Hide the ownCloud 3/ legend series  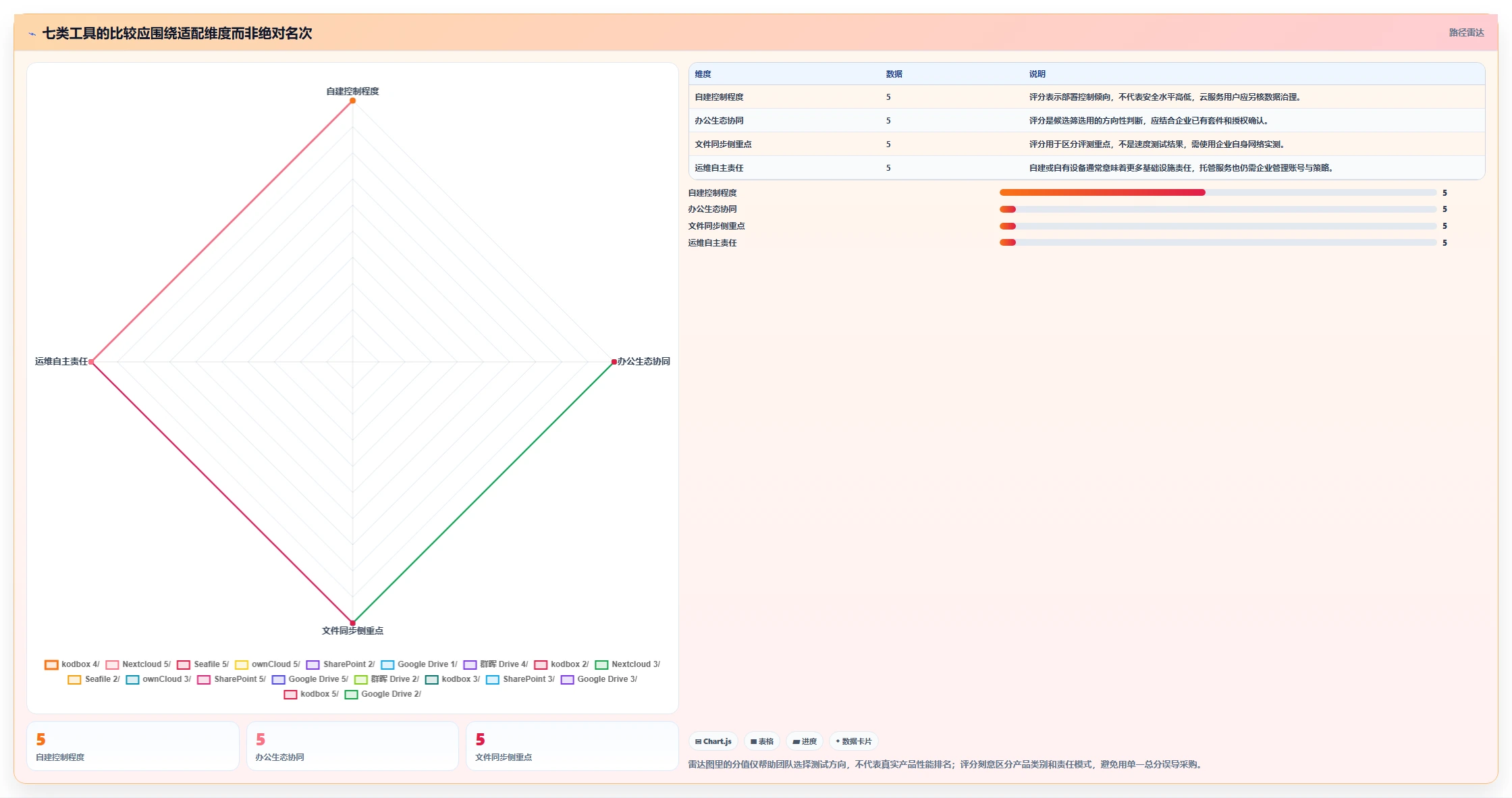[159, 679]
